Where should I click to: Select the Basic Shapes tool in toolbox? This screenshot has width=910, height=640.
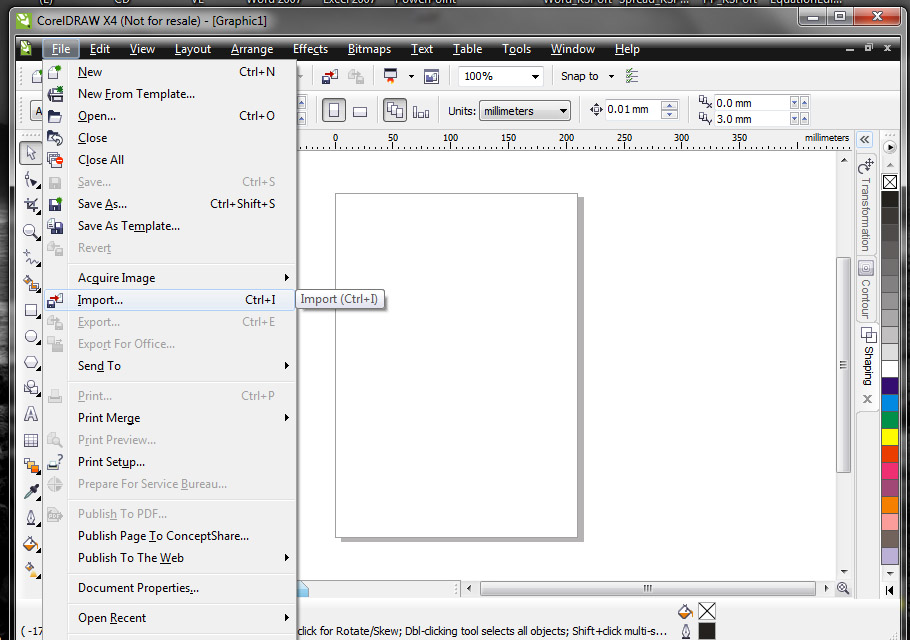pos(31,388)
